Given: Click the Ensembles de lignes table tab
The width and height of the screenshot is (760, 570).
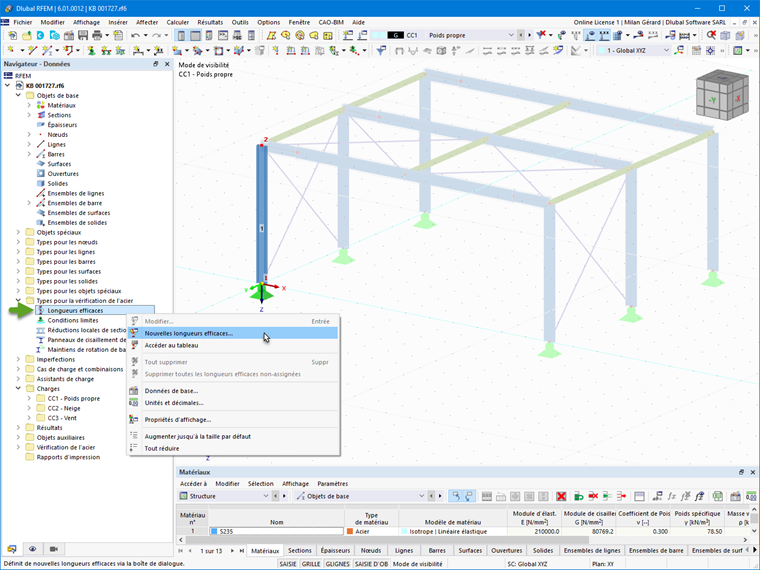Looking at the screenshot, I should 592,551.
